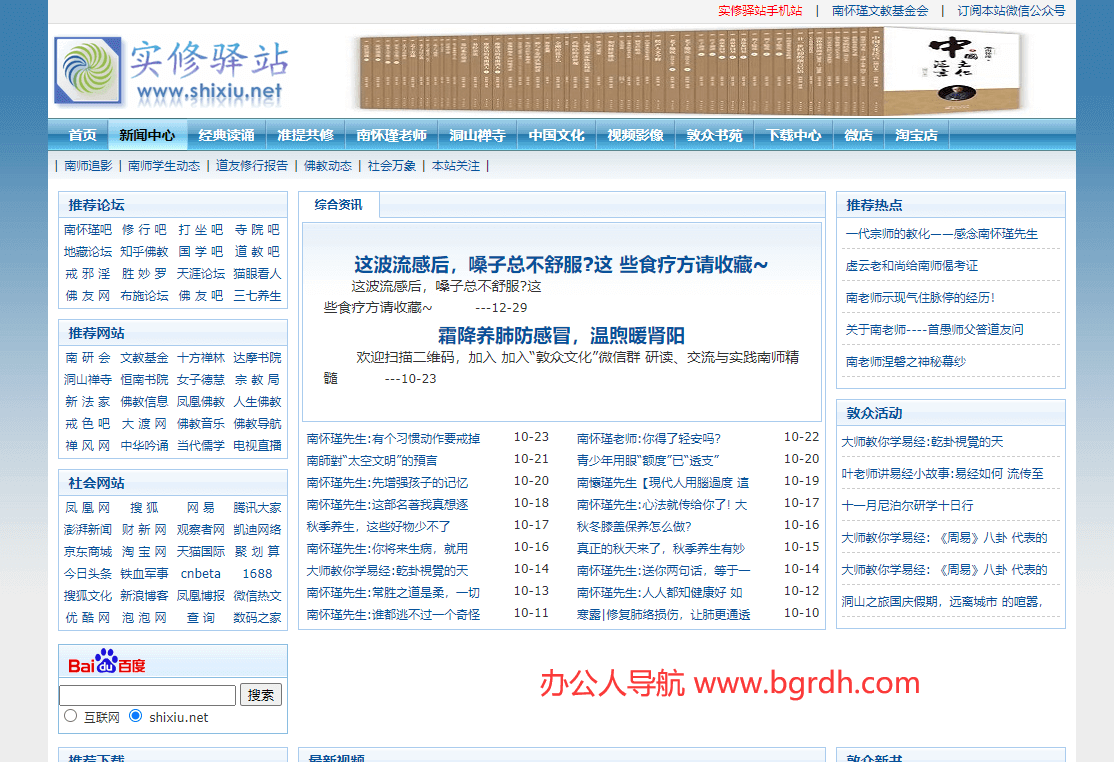The image size is (1114, 762).
Task: Open the 下载中心 navigation item
Action: [794, 135]
